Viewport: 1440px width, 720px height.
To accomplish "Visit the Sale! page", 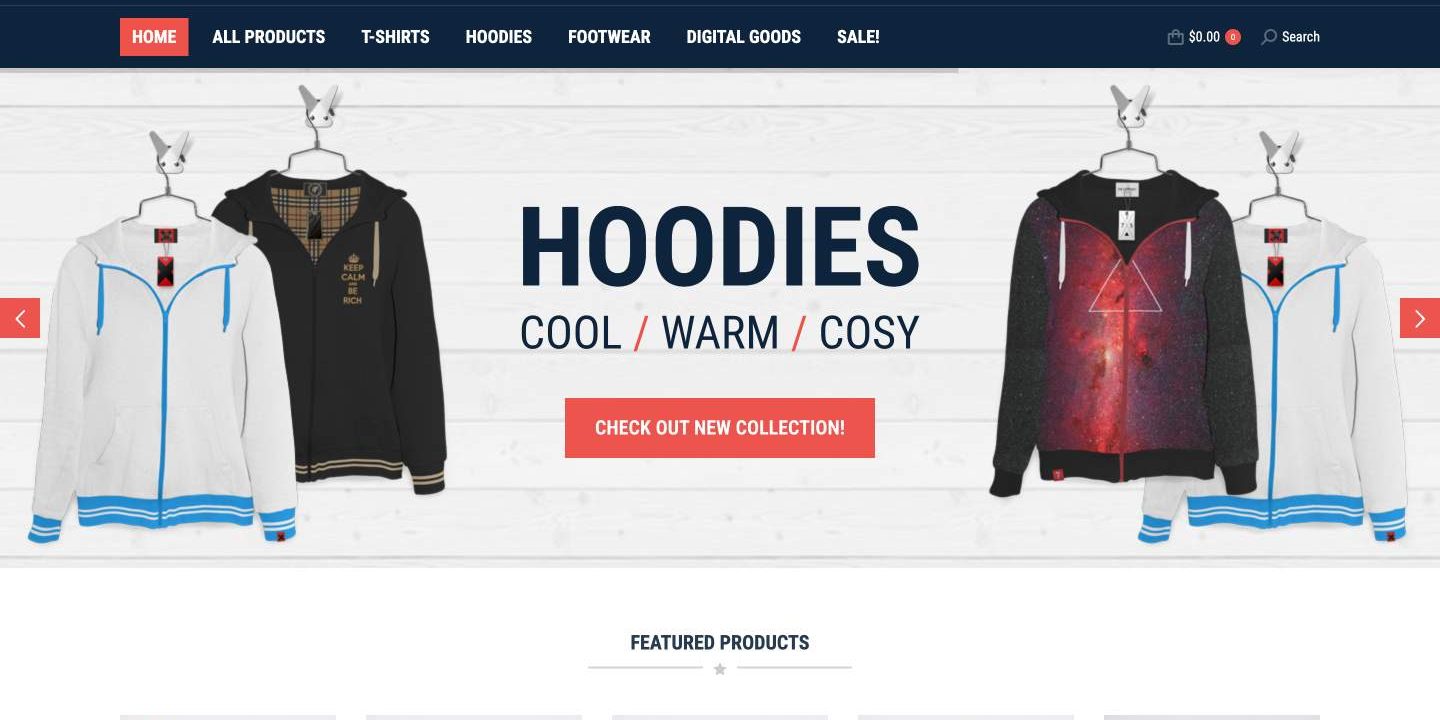I will tap(858, 37).
